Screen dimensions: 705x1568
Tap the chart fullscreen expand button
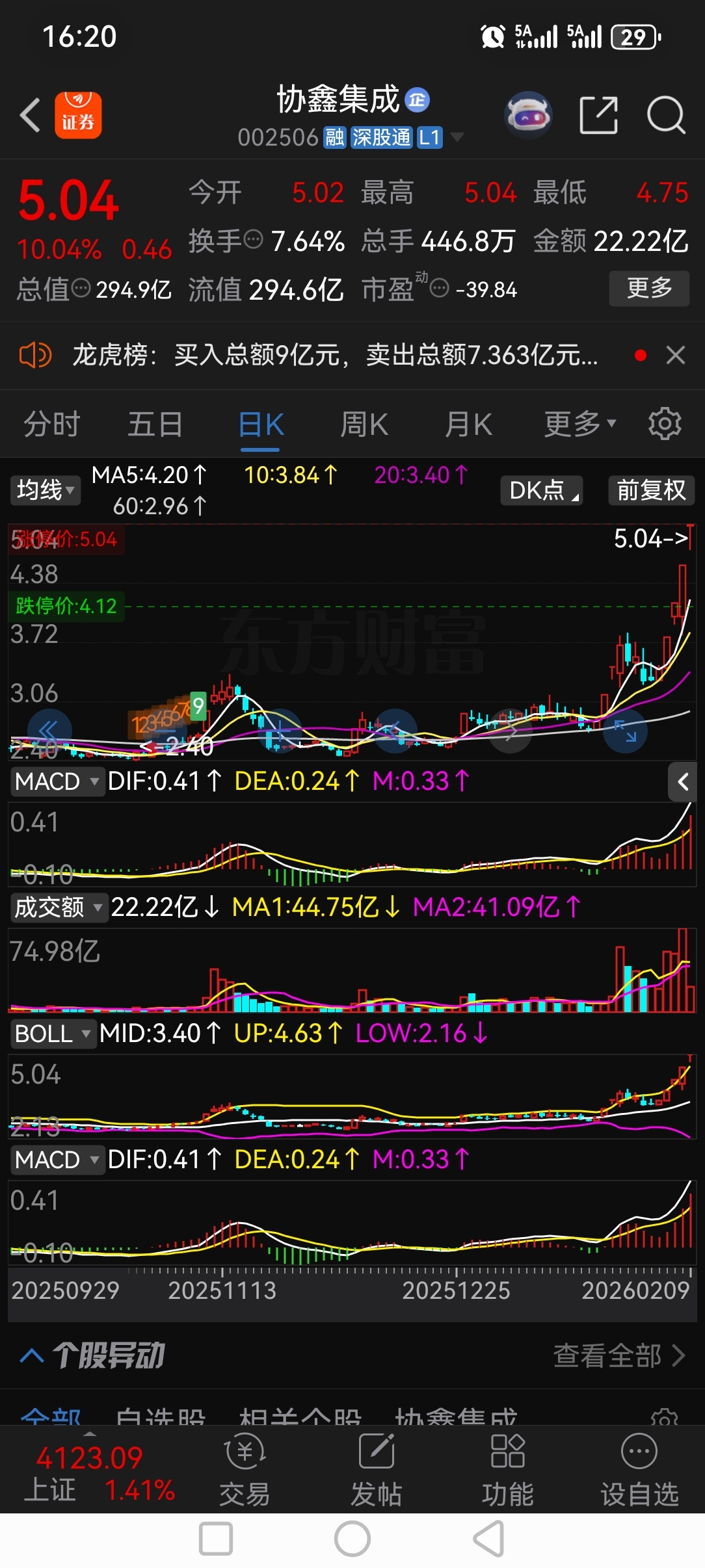625,731
